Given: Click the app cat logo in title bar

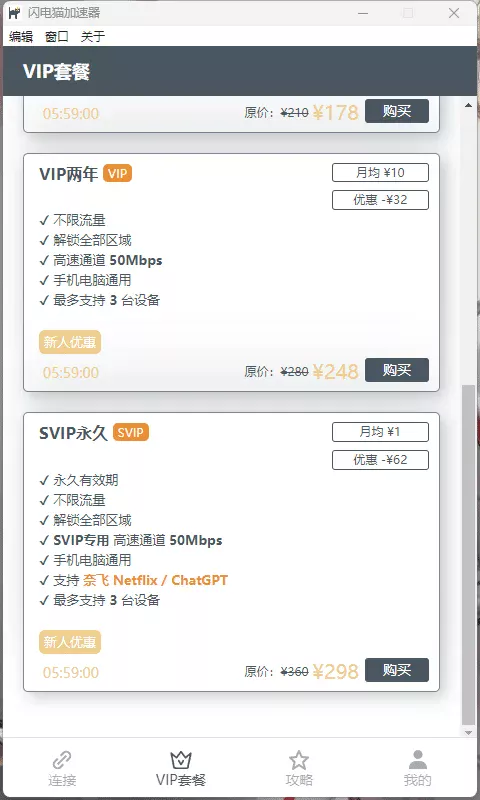Looking at the screenshot, I should tap(15, 13).
